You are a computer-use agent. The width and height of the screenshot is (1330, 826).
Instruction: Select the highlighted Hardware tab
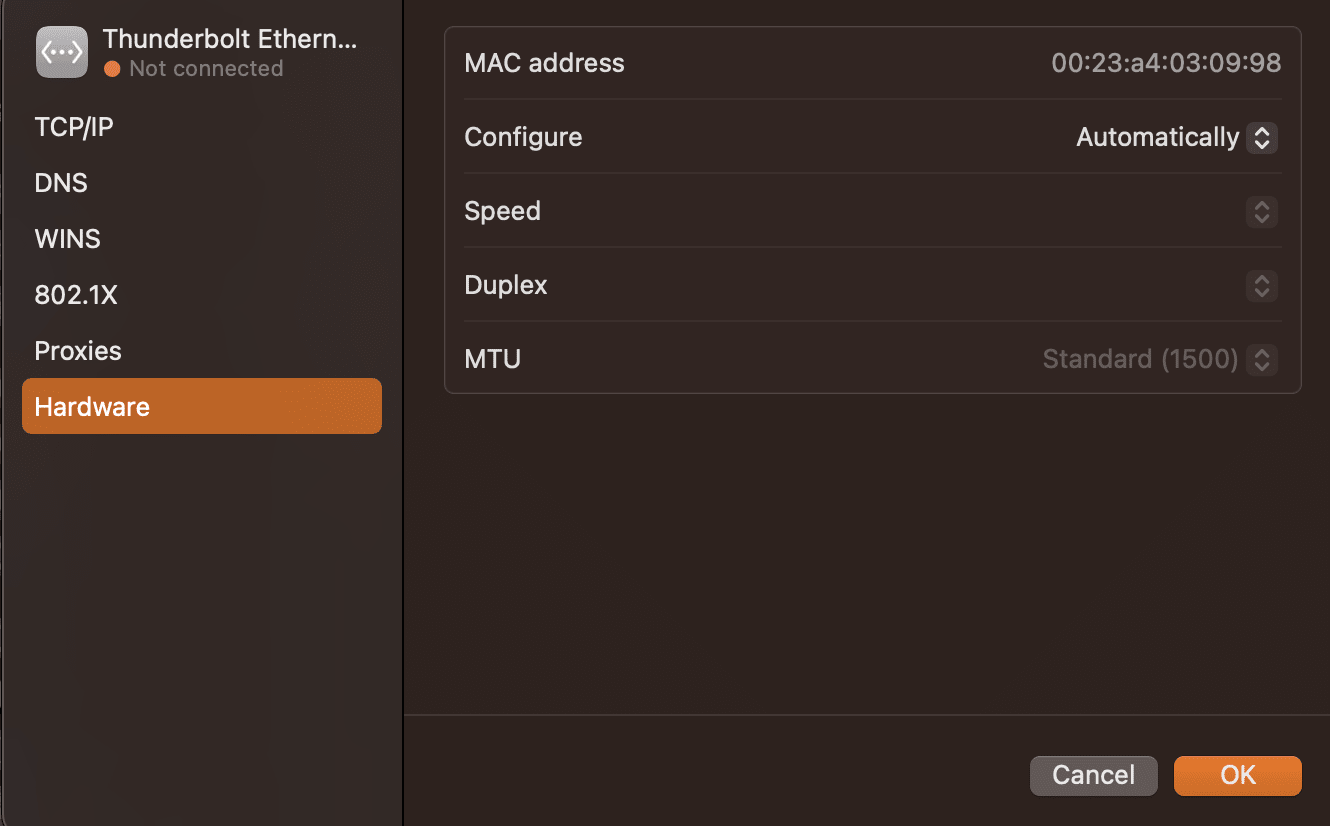201,406
